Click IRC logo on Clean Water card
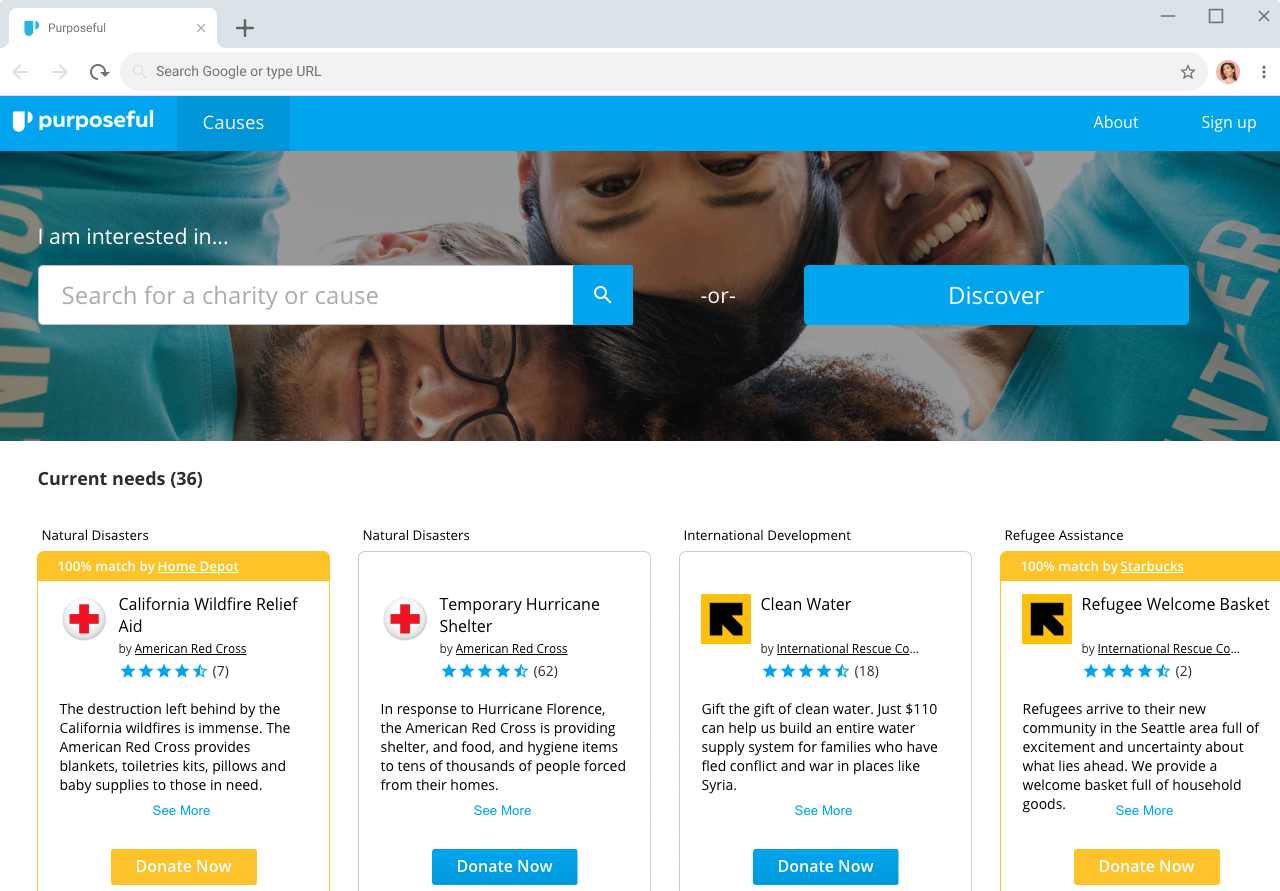 click(726, 619)
